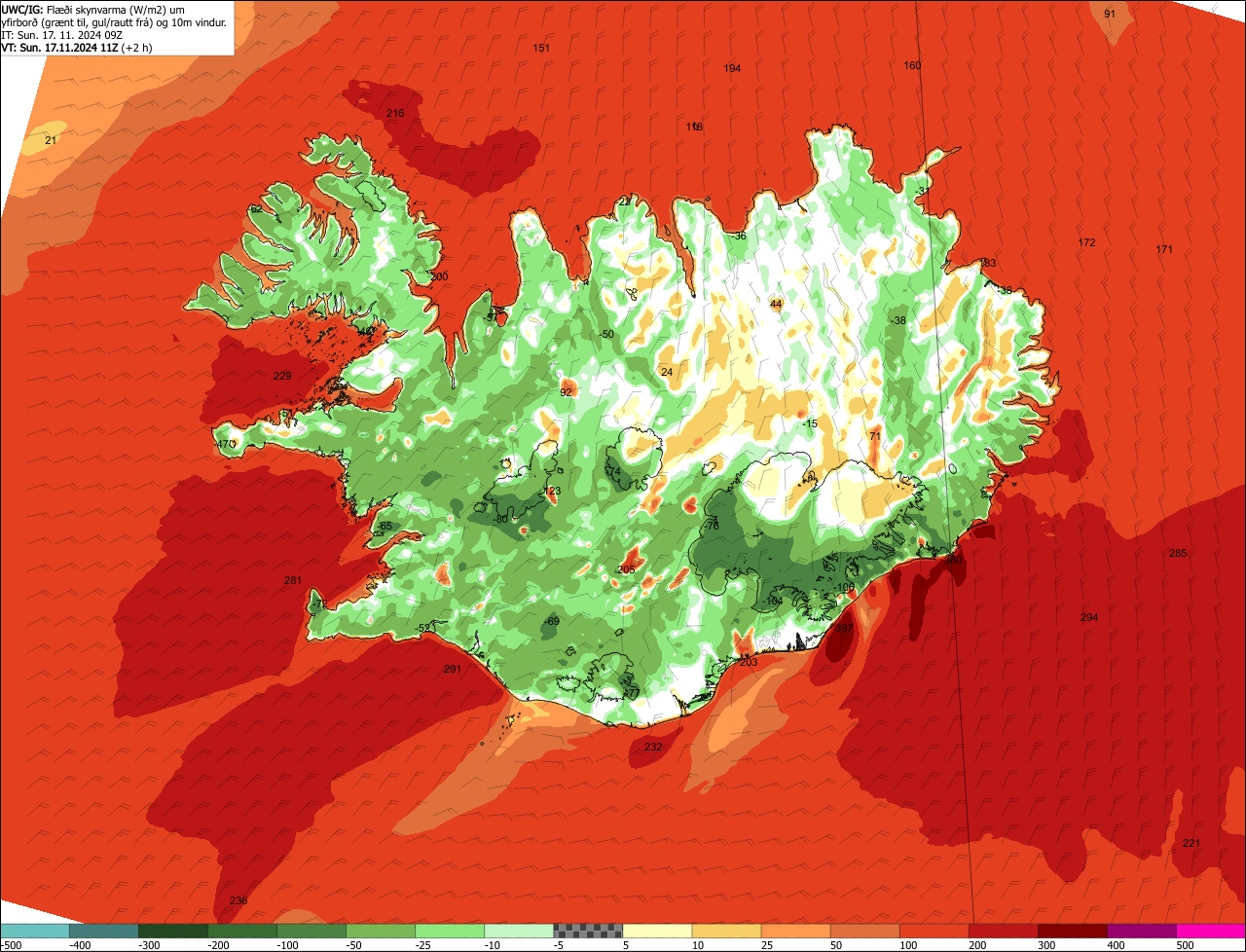Select the map value 281 off the west coast
This screenshot has height=952, width=1246.
(293, 580)
